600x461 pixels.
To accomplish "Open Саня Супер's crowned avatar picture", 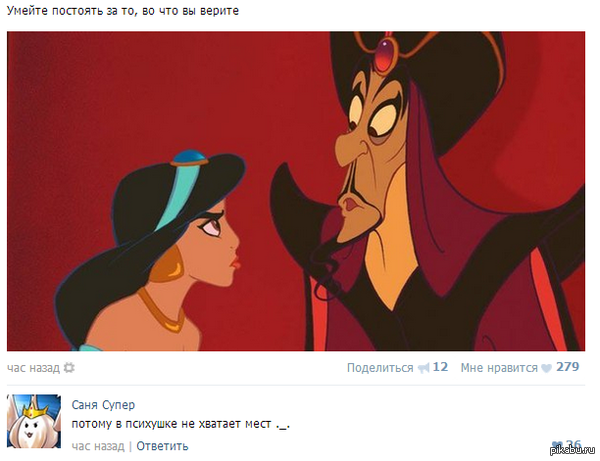I will click(x=34, y=421).
